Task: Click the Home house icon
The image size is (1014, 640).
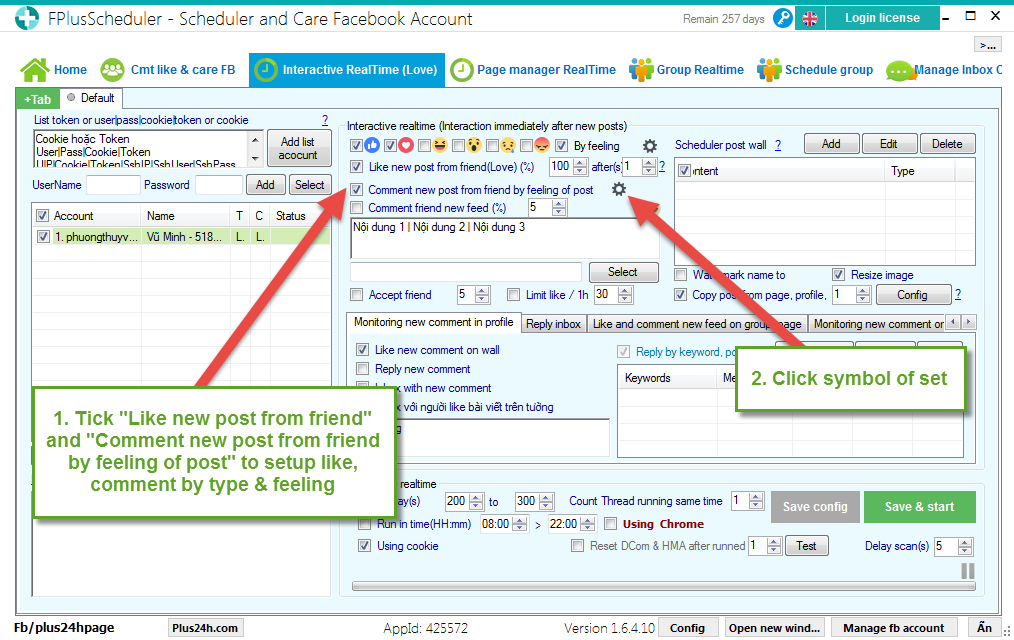Action: pos(35,70)
